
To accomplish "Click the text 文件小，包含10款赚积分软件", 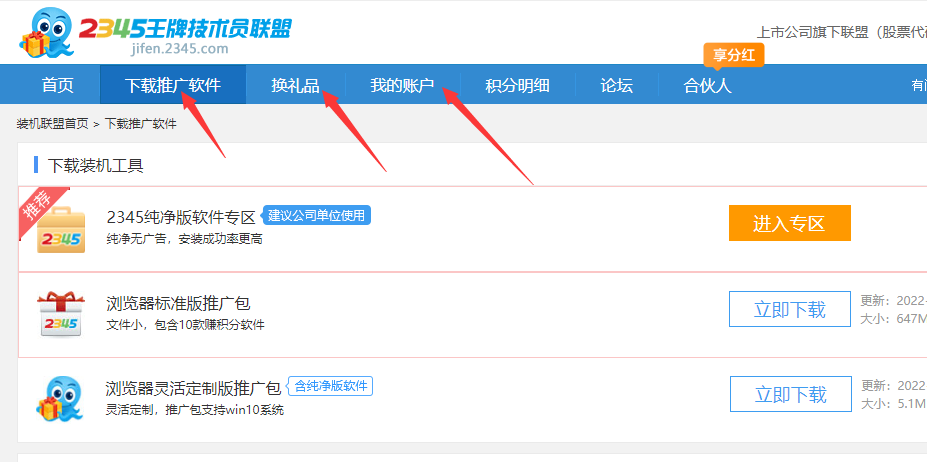I will (185, 325).
